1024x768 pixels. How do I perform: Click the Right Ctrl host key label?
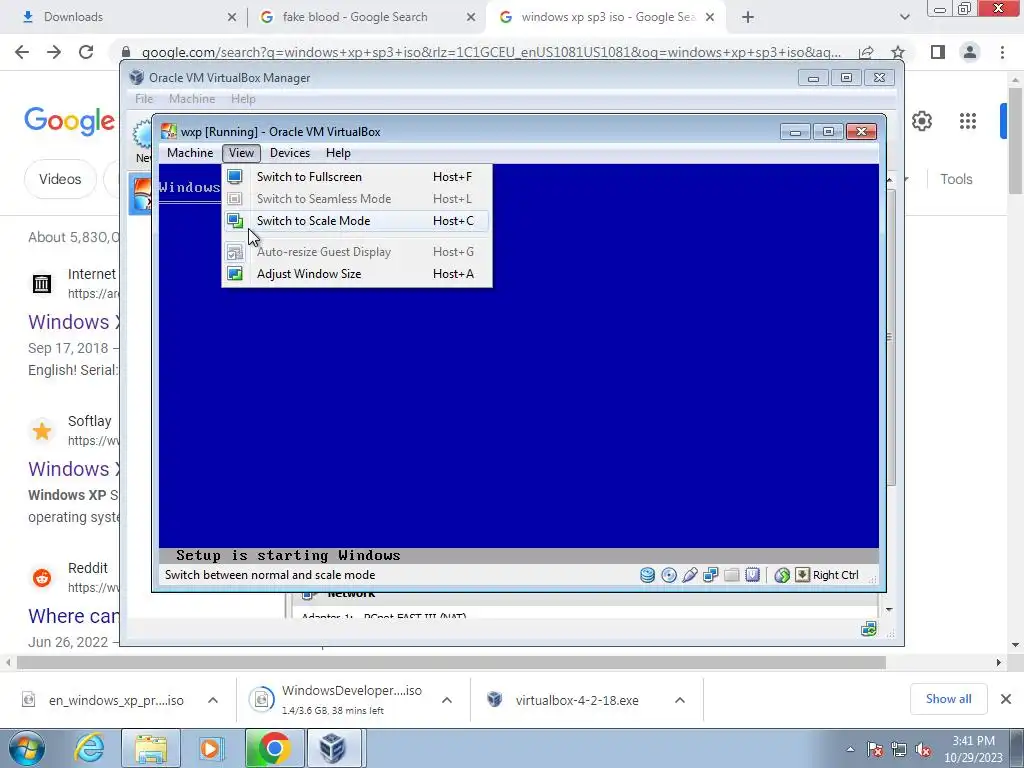(x=835, y=575)
